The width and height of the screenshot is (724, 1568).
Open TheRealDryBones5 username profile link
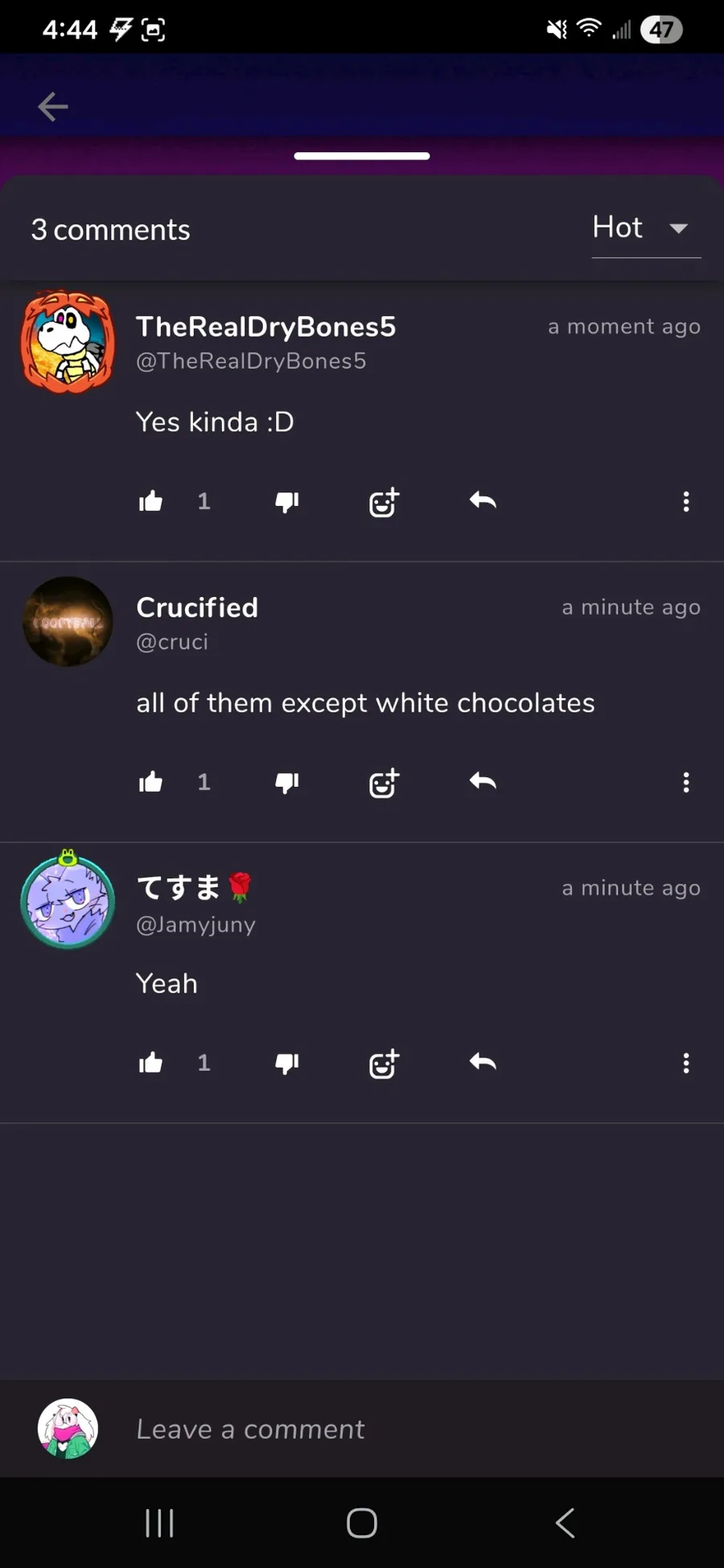[x=265, y=327]
